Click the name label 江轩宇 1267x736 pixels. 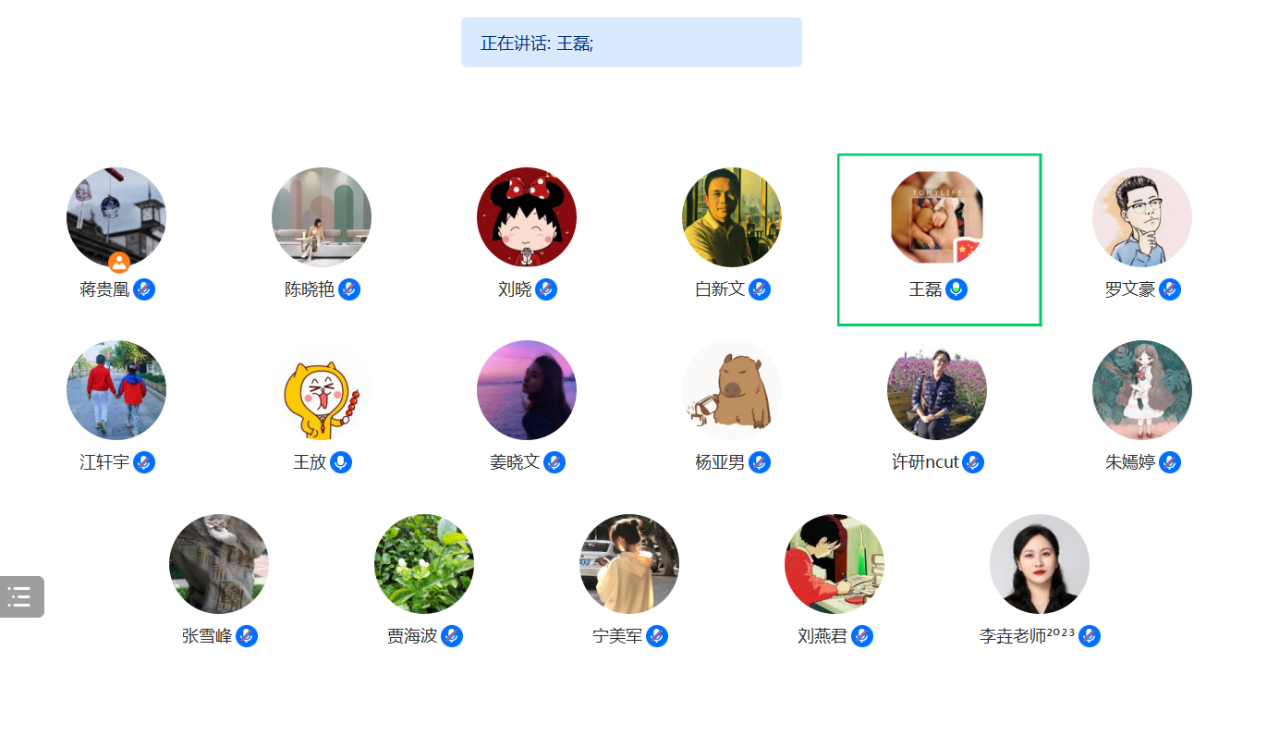point(105,463)
